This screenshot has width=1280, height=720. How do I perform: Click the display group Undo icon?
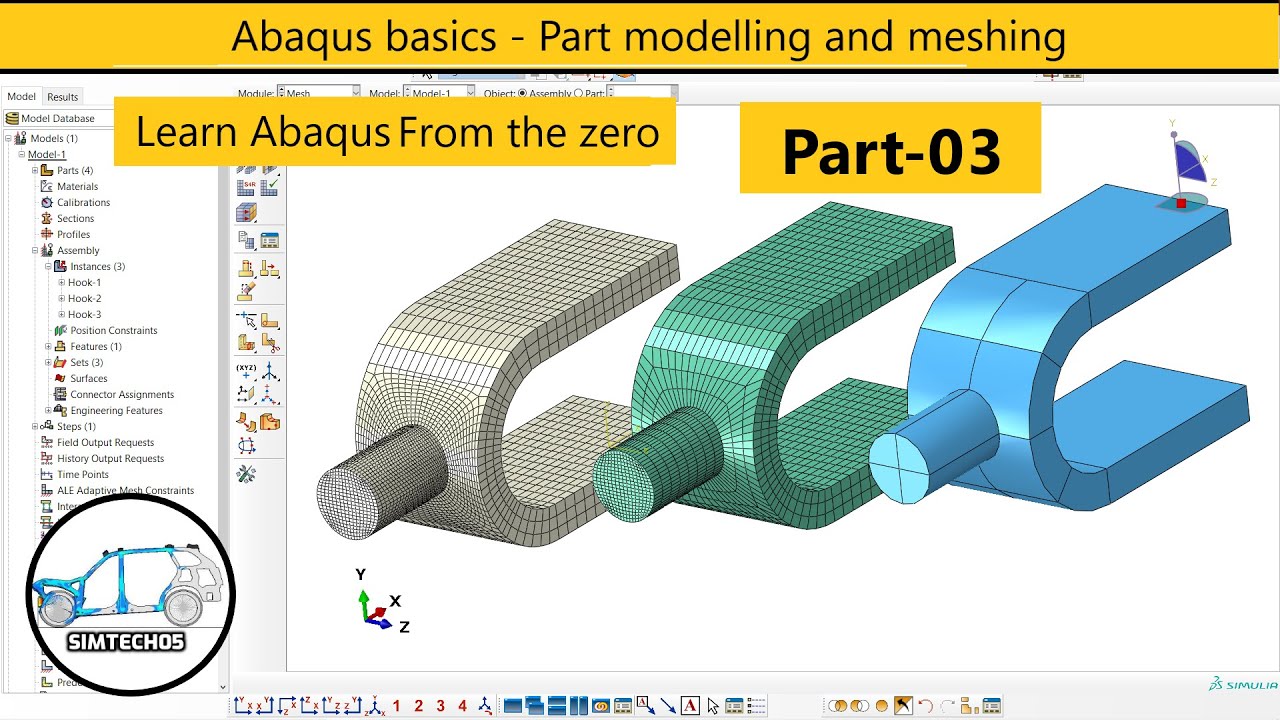pyautogui.click(x=925, y=705)
